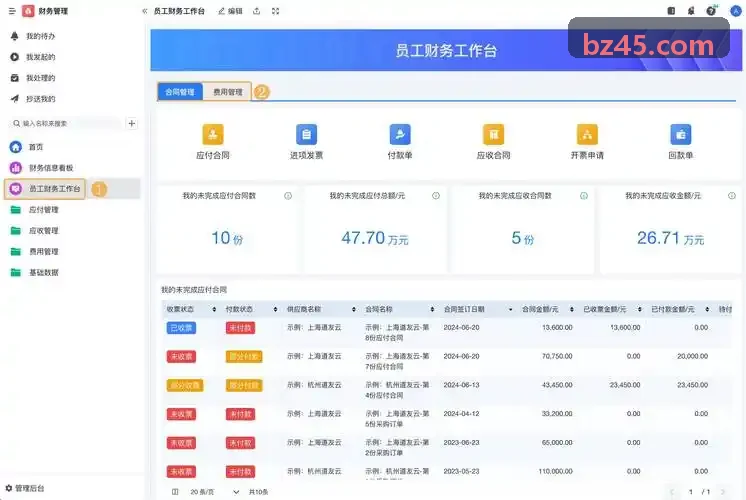Image resolution: width=746 pixels, height=500 pixels.
Task: Click the red 财务管理 app logo
Action: [x=28, y=11]
